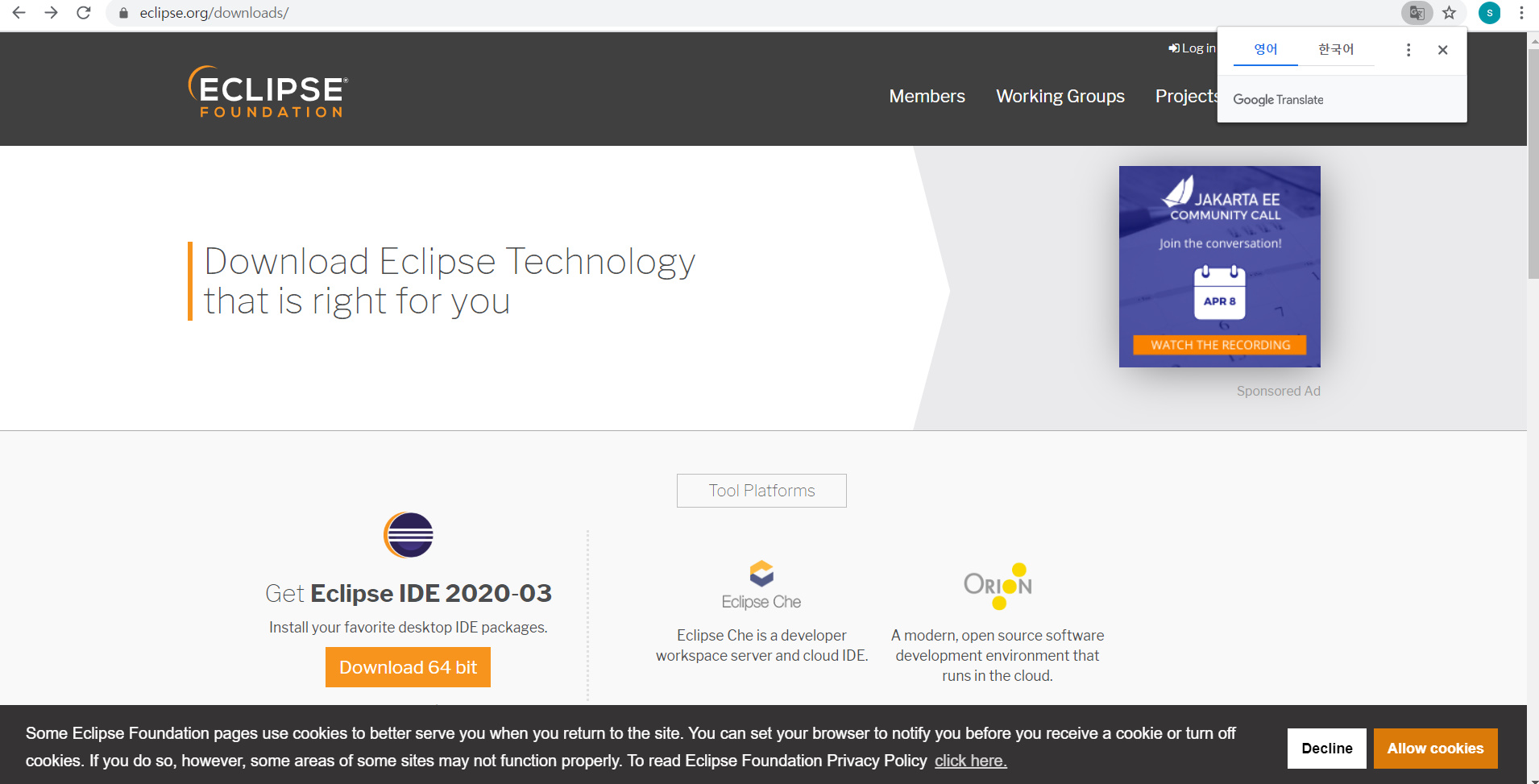The width and height of the screenshot is (1539, 784).
Task: Click Allow cookies button
Action: click(x=1435, y=749)
